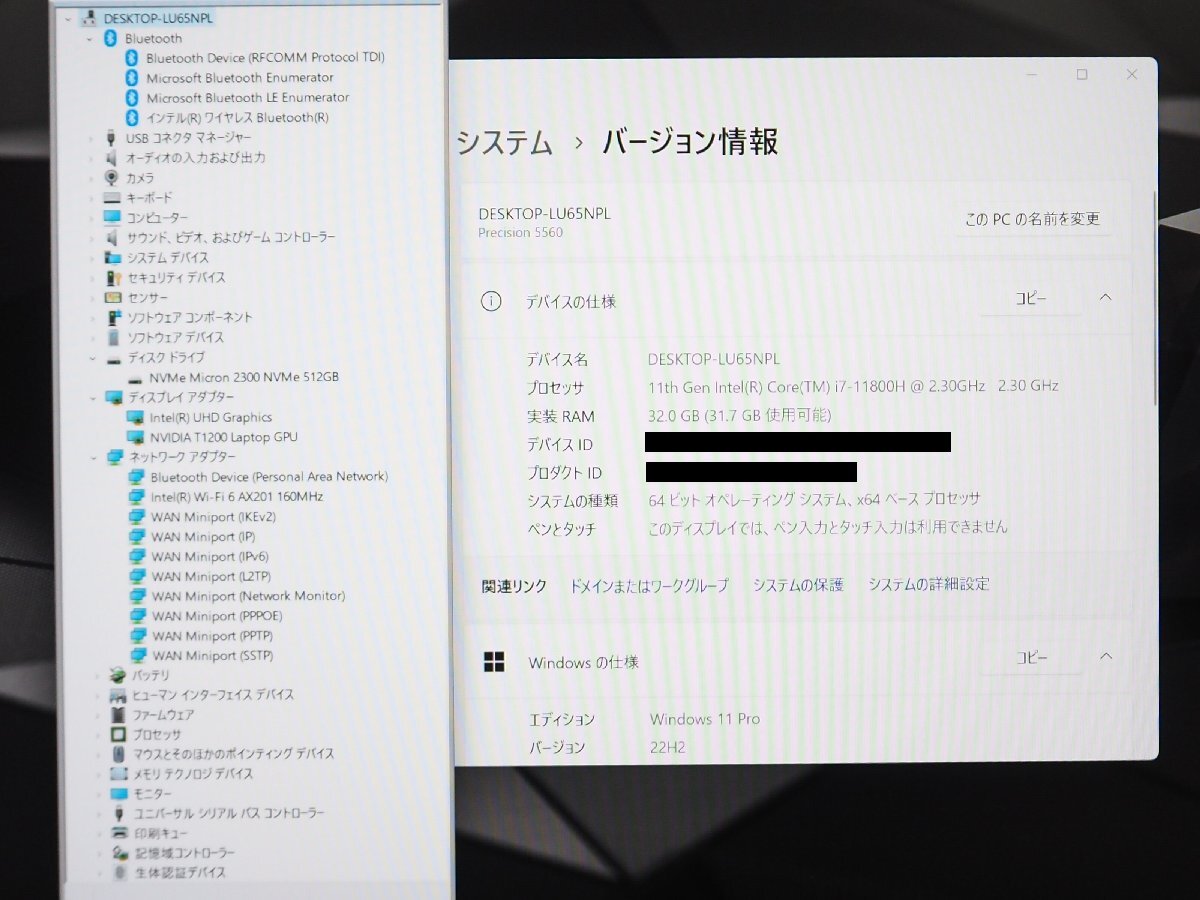Click the コンピューター category icon
The image size is (1200, 900).
point(112,218)
